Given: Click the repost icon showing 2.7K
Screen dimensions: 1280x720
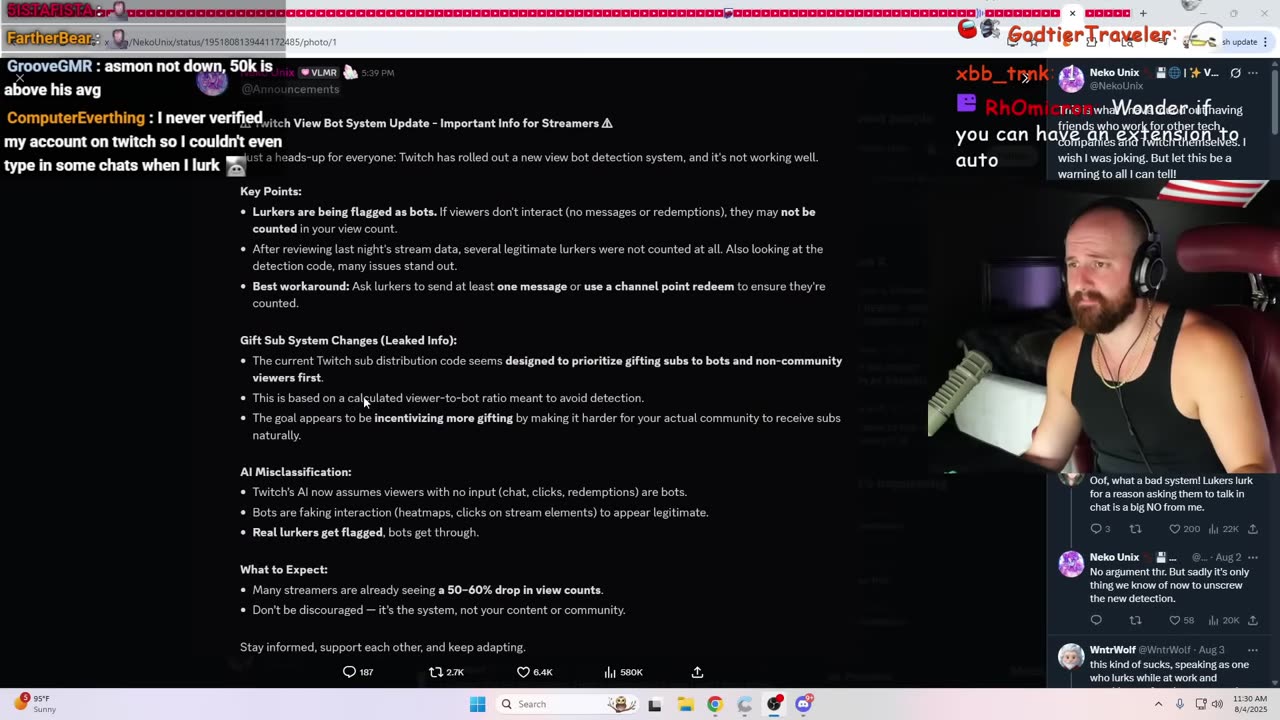Looking at the screenshot, I should [x=435, y=672].
